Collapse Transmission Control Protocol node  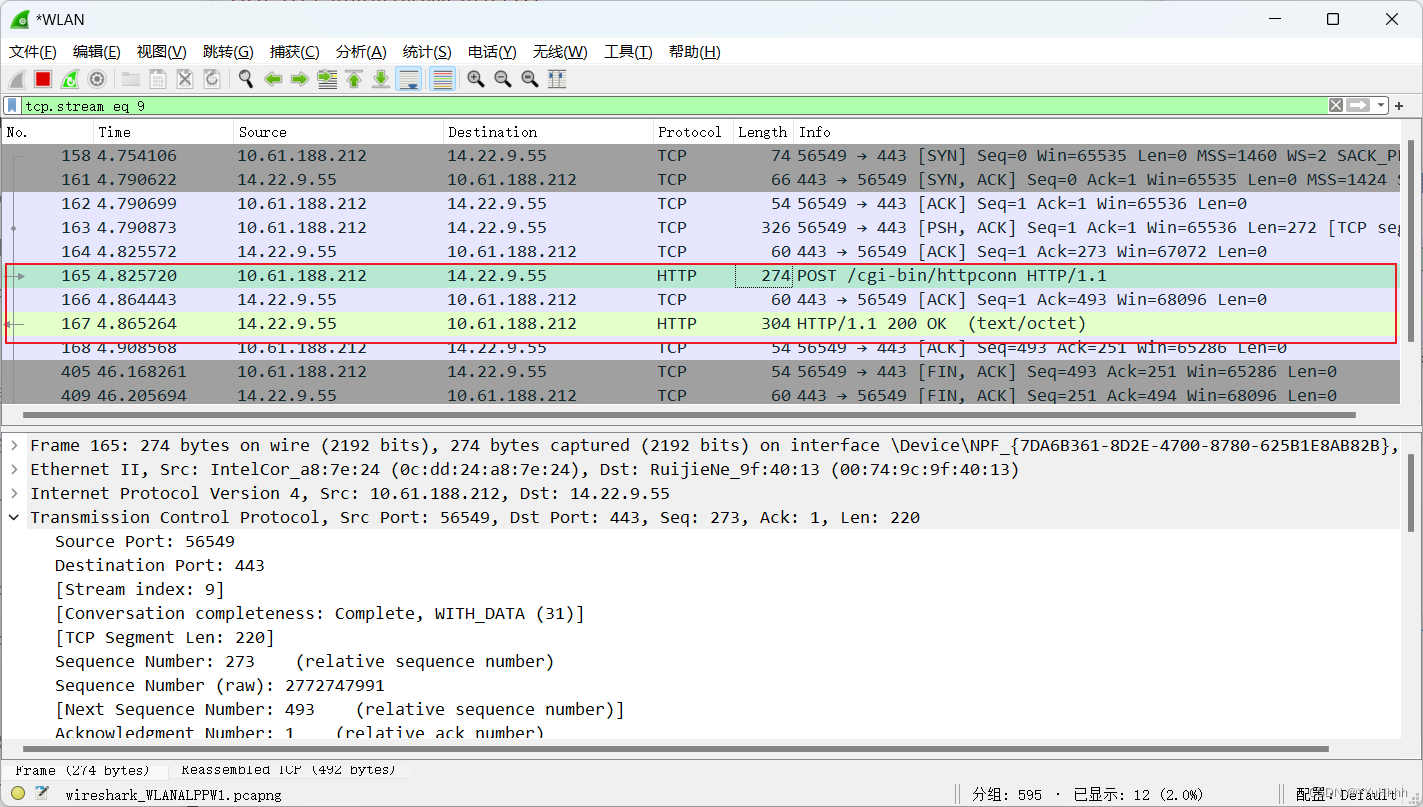tap(14, 517)
